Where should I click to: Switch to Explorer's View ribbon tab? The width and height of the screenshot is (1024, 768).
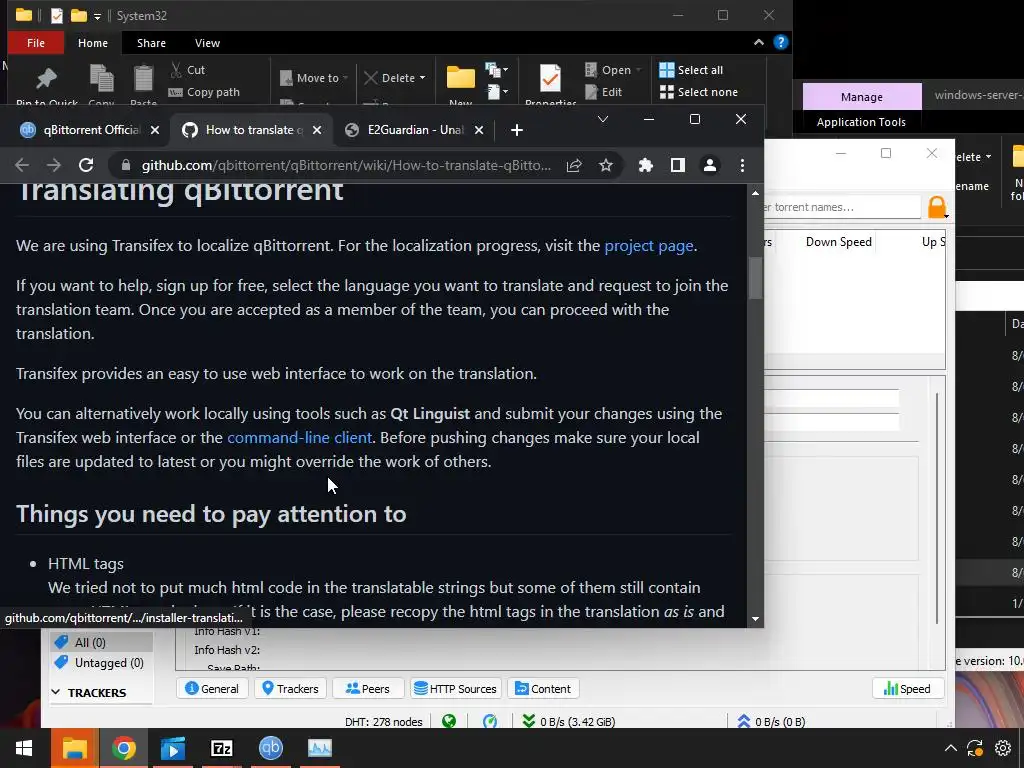click(207, 43)
